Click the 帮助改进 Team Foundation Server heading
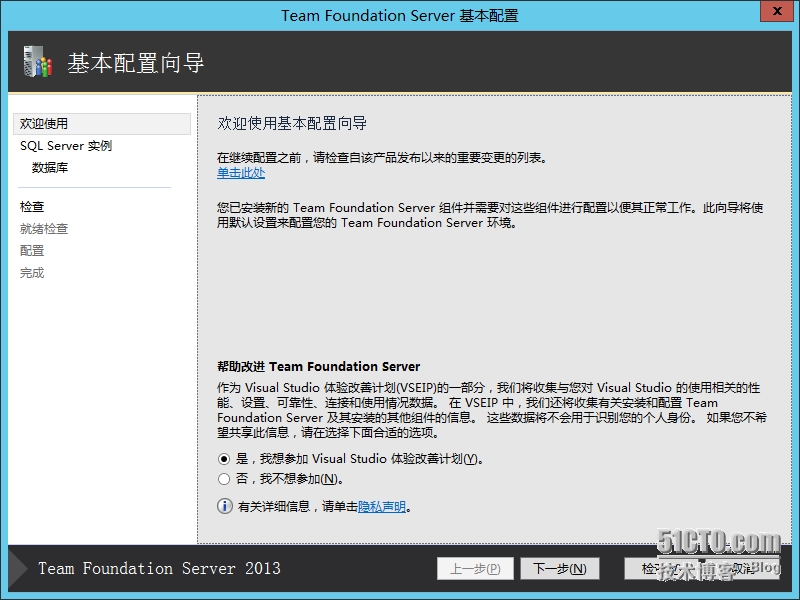 pyautogui.click(x=319, y=366)
